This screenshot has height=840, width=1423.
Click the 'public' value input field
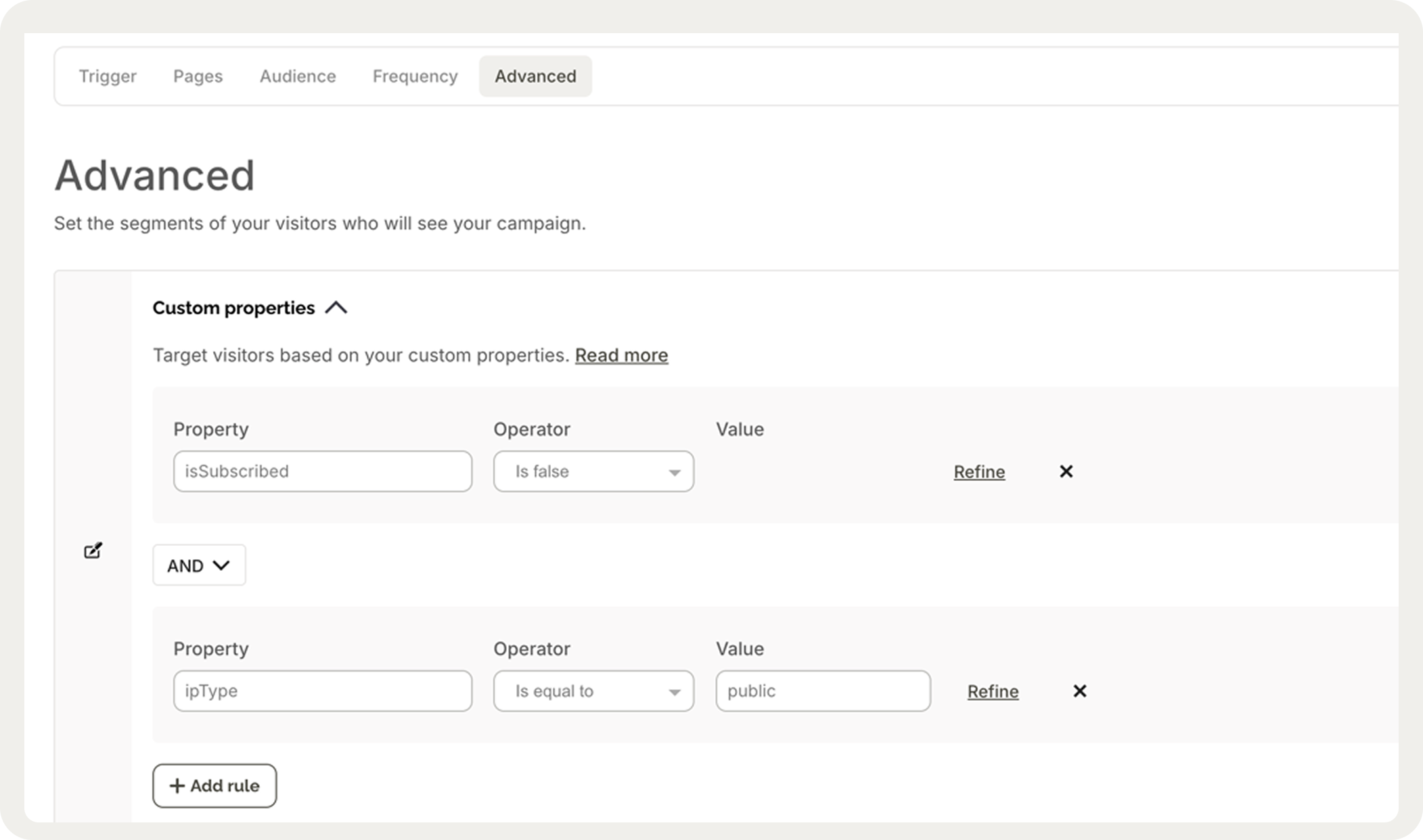[x=823, y=691]
